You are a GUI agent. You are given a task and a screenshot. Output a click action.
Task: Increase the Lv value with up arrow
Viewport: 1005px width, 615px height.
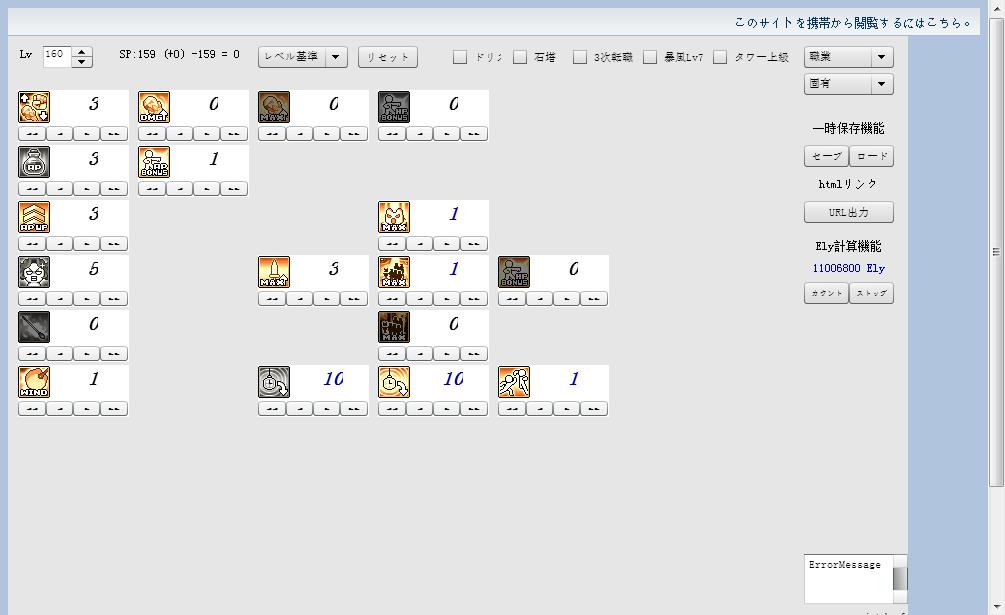tap(82, 52)
